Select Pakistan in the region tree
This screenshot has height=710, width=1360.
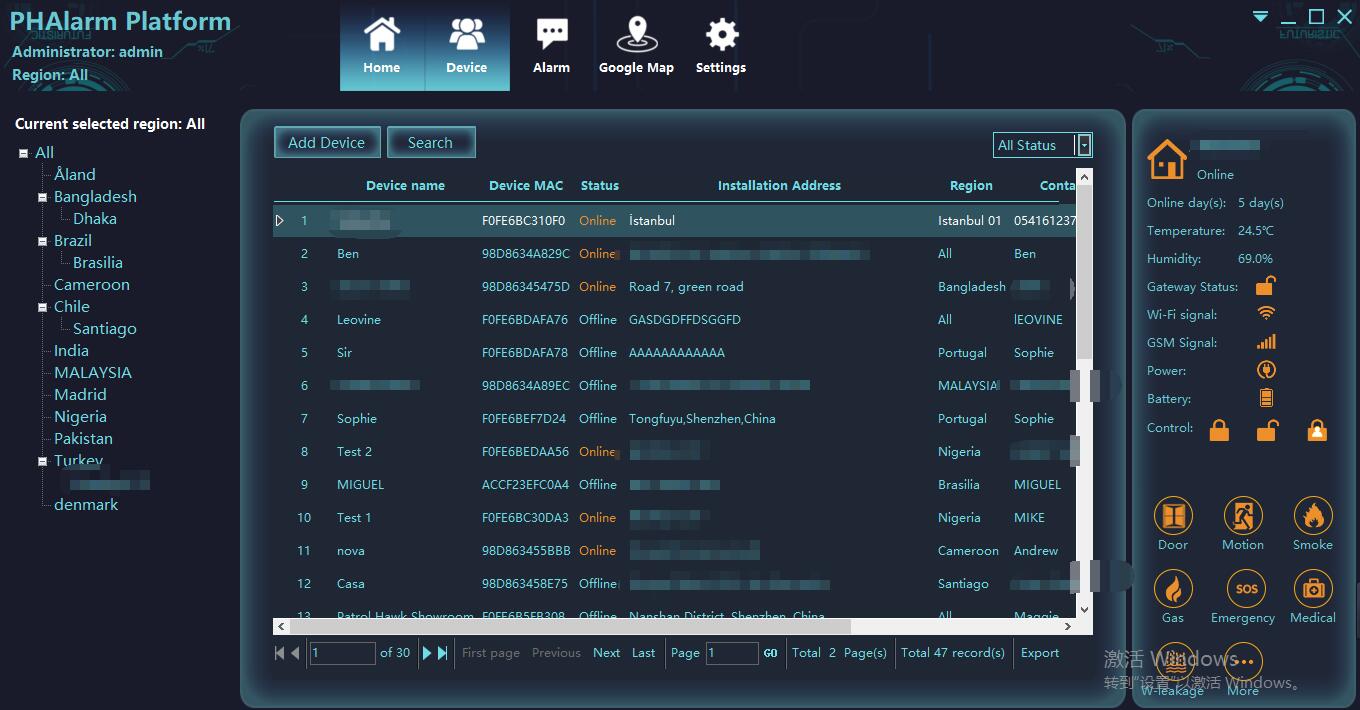(x=83, y=438)
